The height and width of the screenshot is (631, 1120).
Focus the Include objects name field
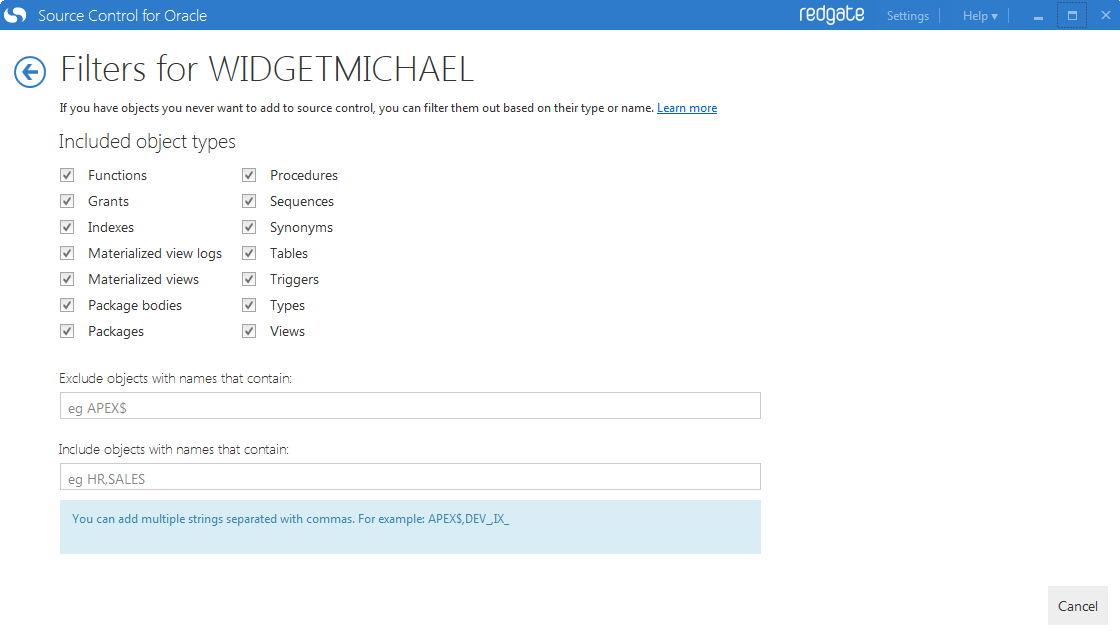[x=410, y=477]
